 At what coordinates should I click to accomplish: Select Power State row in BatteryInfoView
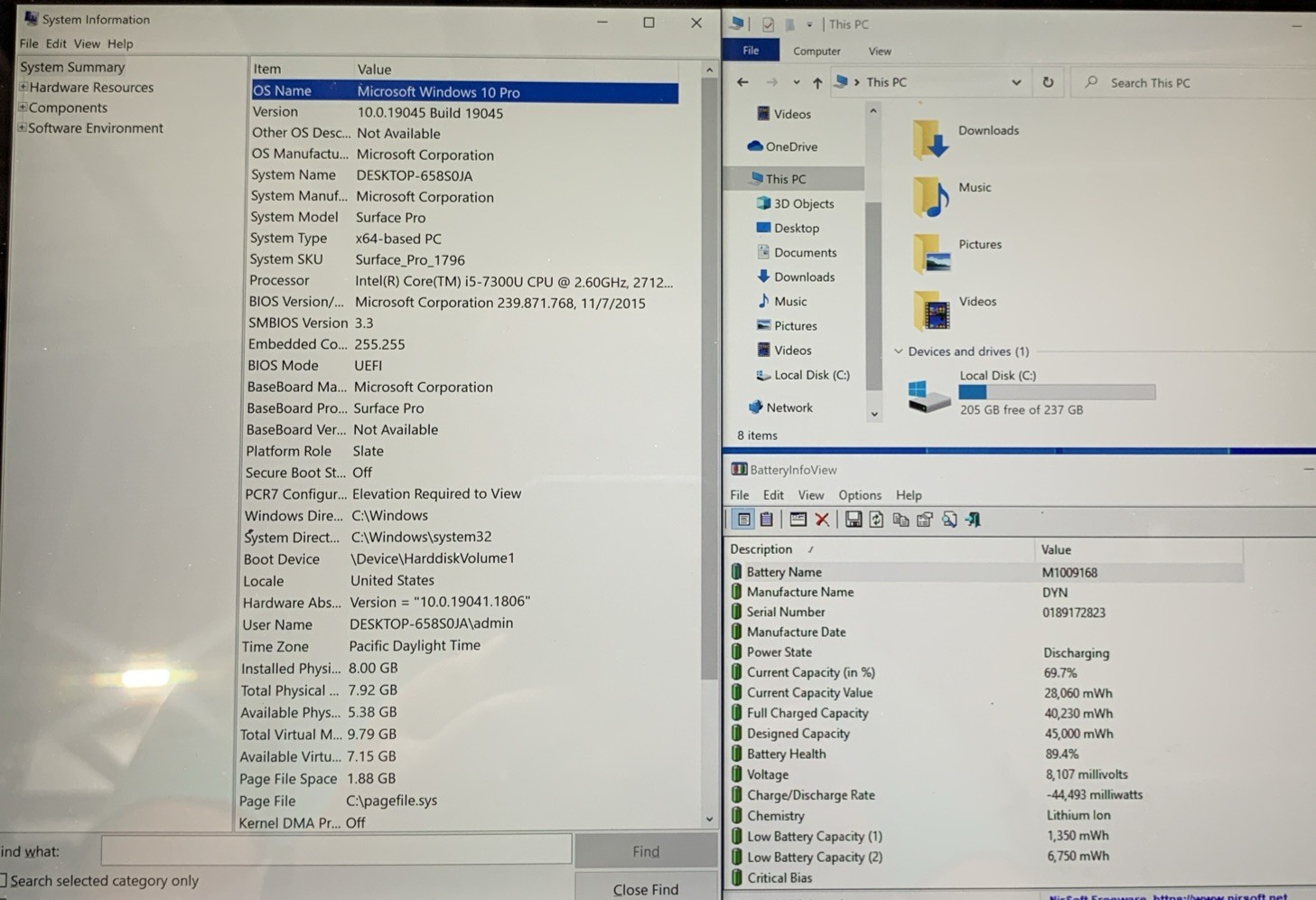click(986, 652)
